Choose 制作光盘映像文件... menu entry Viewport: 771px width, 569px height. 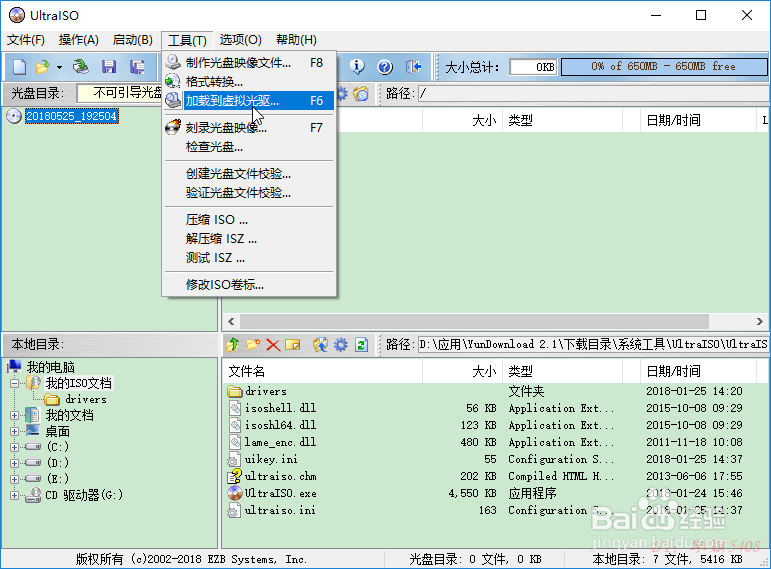pyautogui.click(x=249, y=62)
